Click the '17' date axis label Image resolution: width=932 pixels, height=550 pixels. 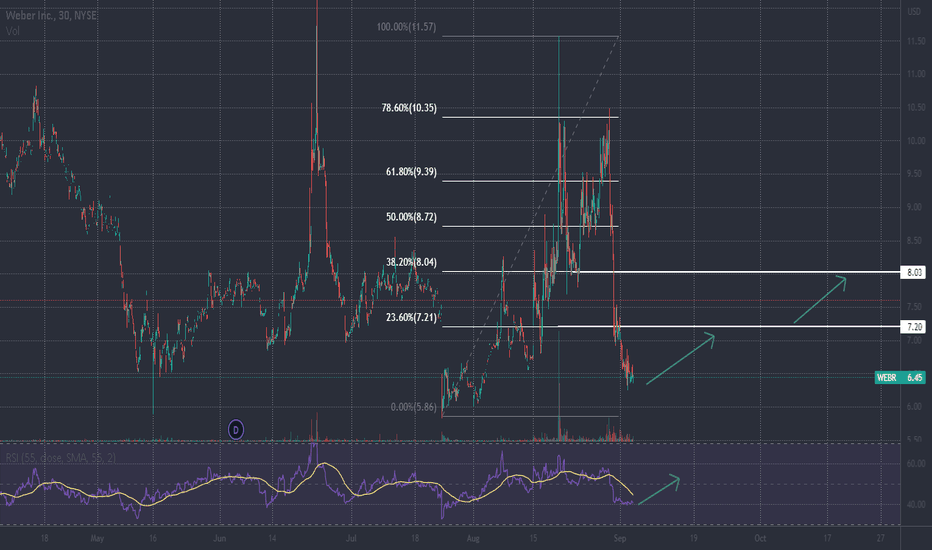(x=827, y=539)
